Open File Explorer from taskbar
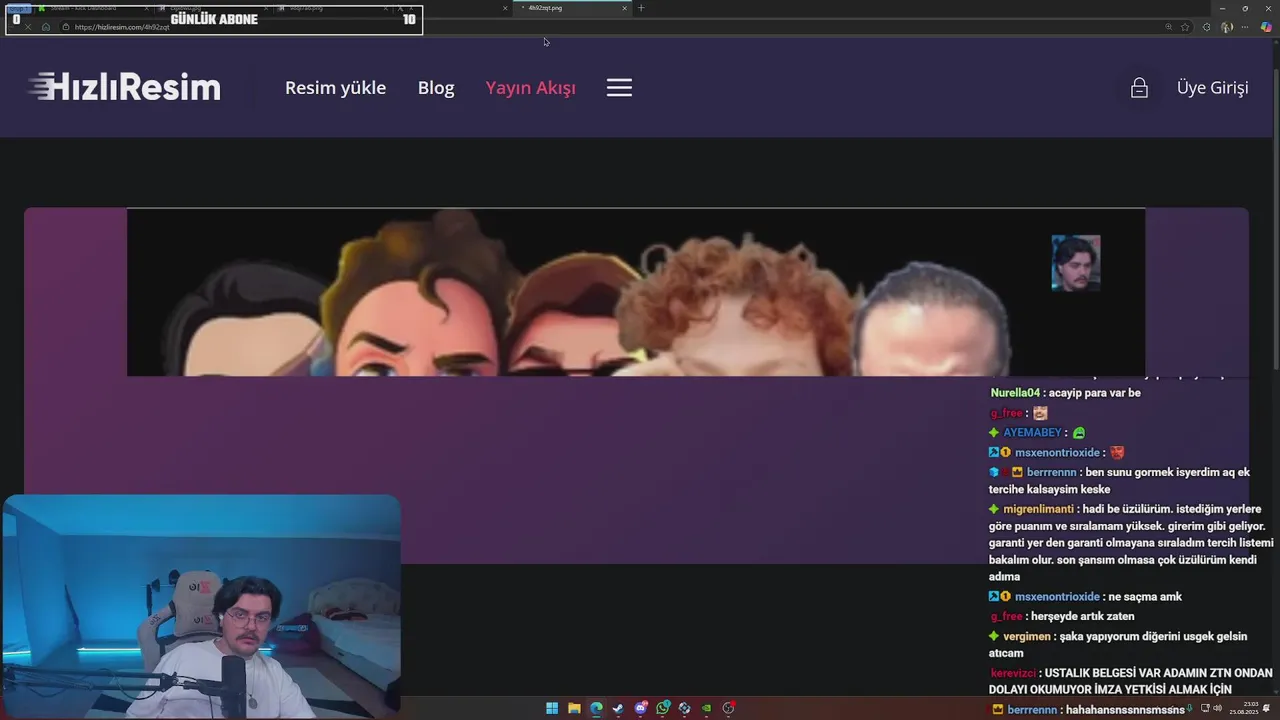The image size is (1280, 720). 574,708
